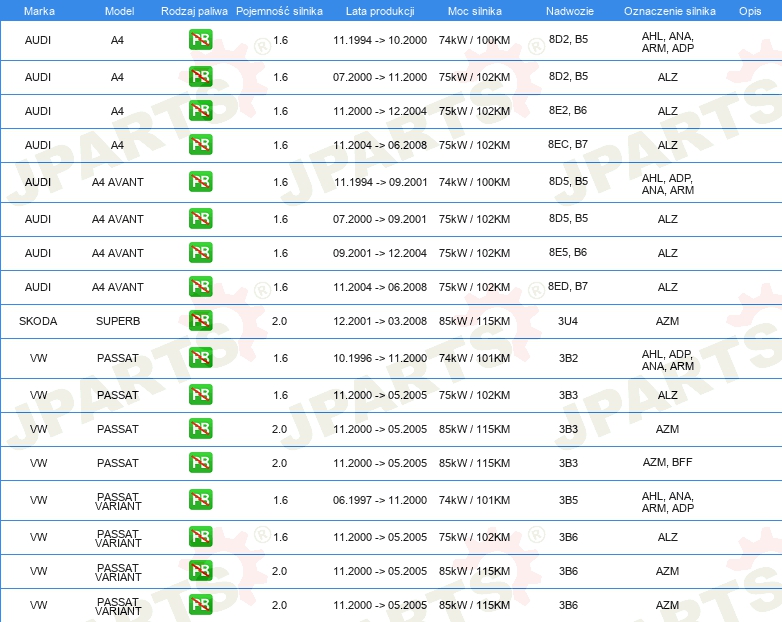Image resolution: width=782 pixels, height=622 pixels.
Task: Click AHL, ANA, ARM, ADP in the PASSAT VARIANT row
Action: tap(668, 502)
